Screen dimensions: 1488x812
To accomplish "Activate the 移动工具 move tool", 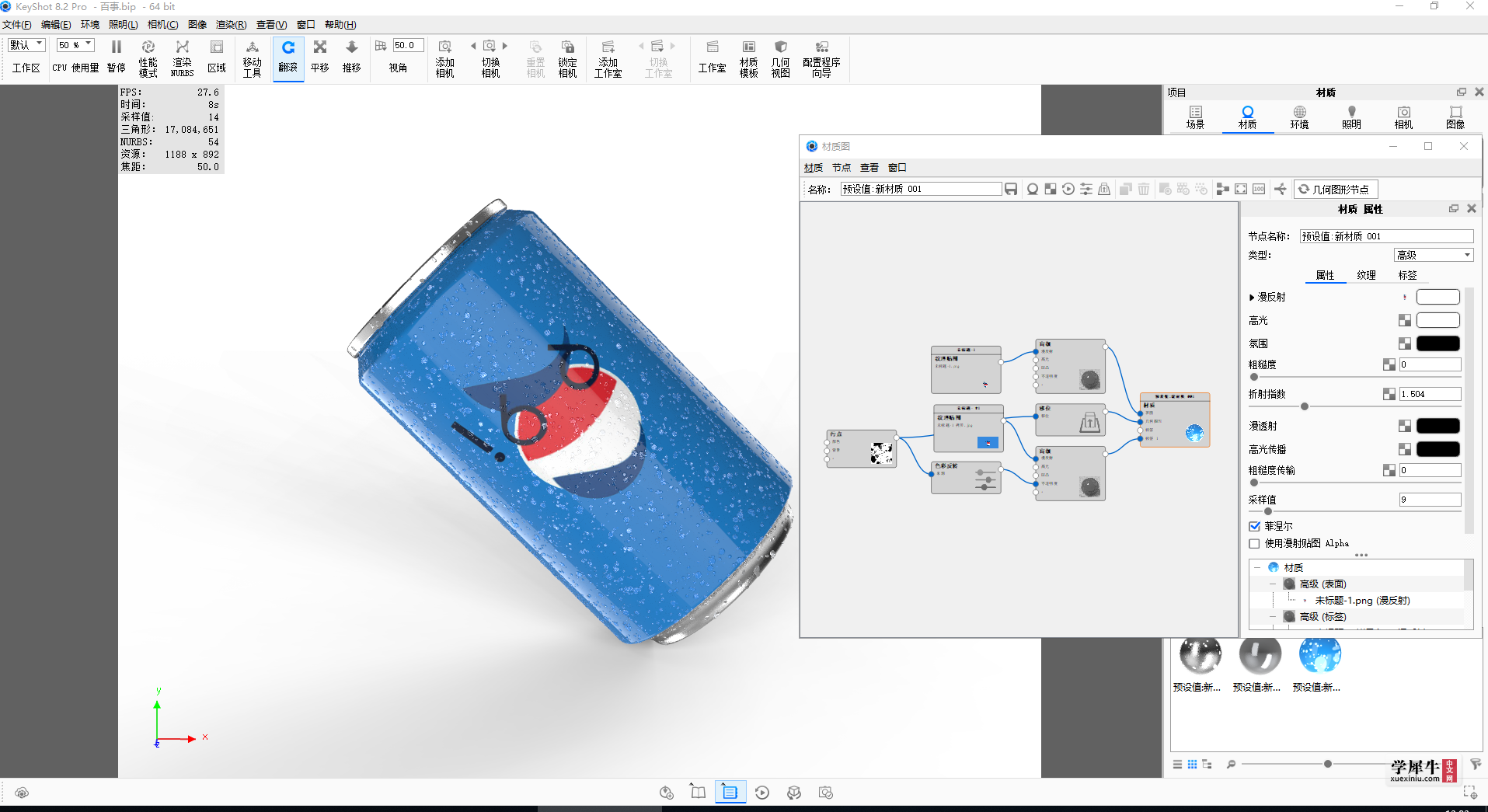I will (253, 58).
